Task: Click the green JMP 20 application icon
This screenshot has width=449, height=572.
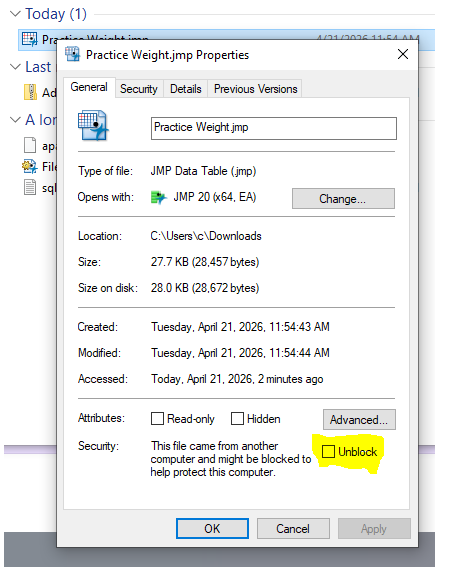Action: 159,198
